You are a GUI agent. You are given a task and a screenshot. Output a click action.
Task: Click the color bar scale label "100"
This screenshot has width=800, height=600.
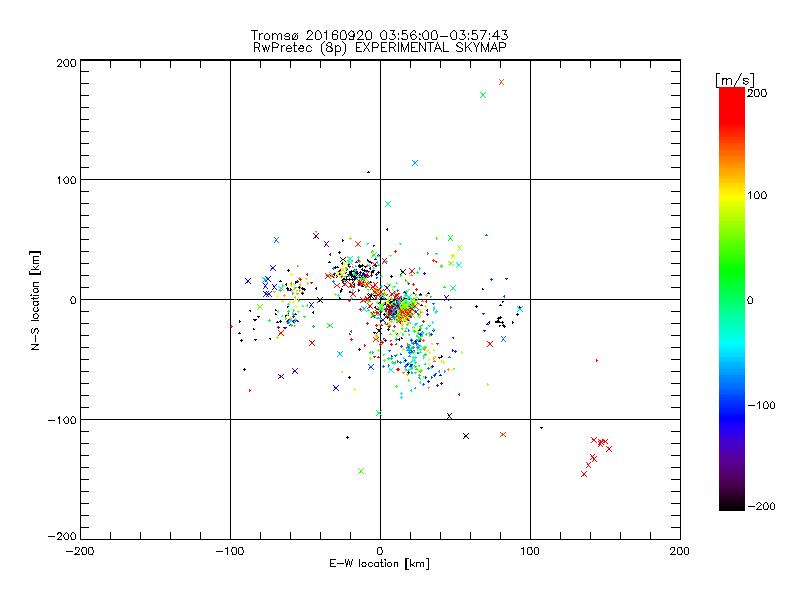click(x=757, y=195)
